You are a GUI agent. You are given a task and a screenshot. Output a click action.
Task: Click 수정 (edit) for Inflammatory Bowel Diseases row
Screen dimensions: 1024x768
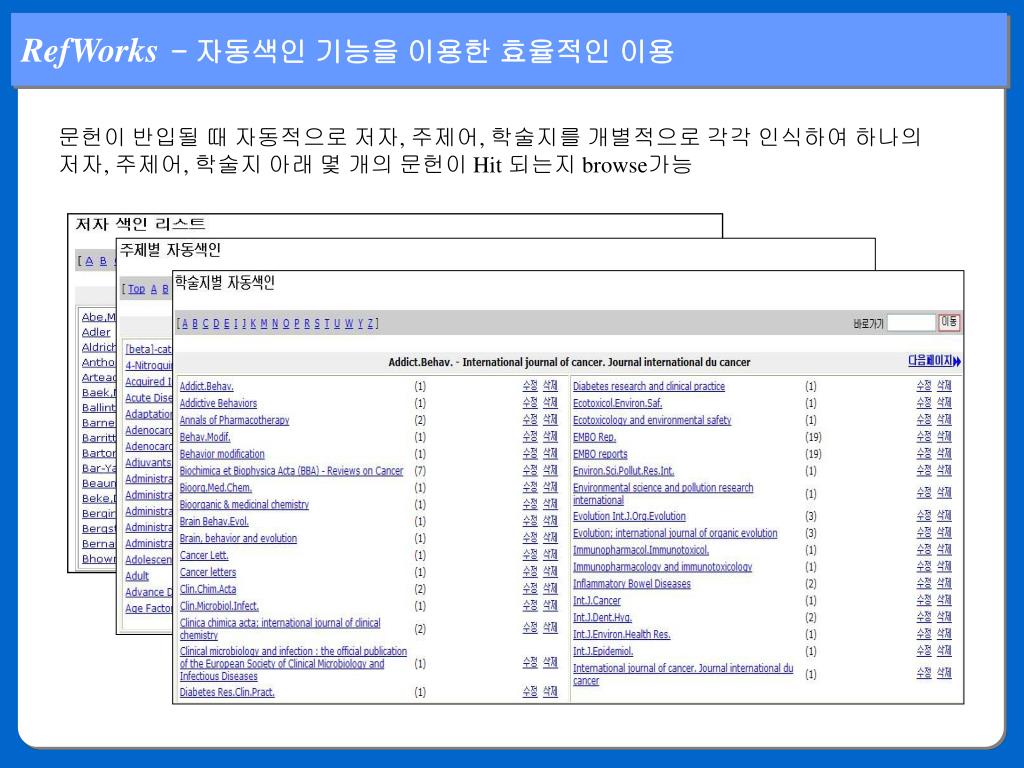click(923, 584)
